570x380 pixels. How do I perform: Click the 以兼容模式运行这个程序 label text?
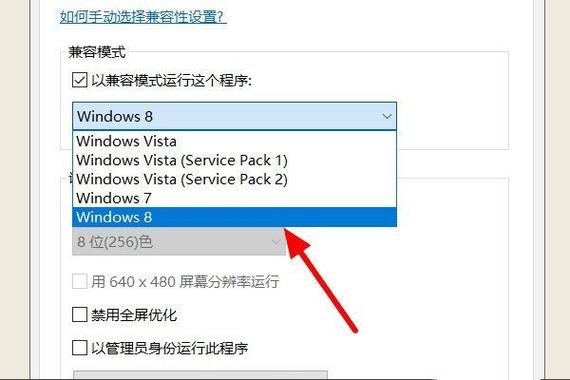171,80
